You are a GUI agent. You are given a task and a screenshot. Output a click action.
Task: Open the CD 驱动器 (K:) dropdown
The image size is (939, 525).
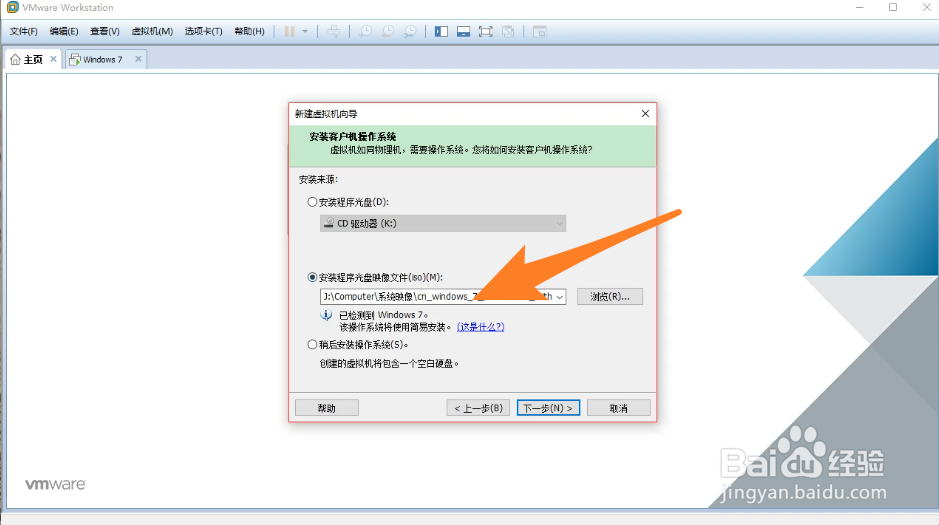coord(443,223)
